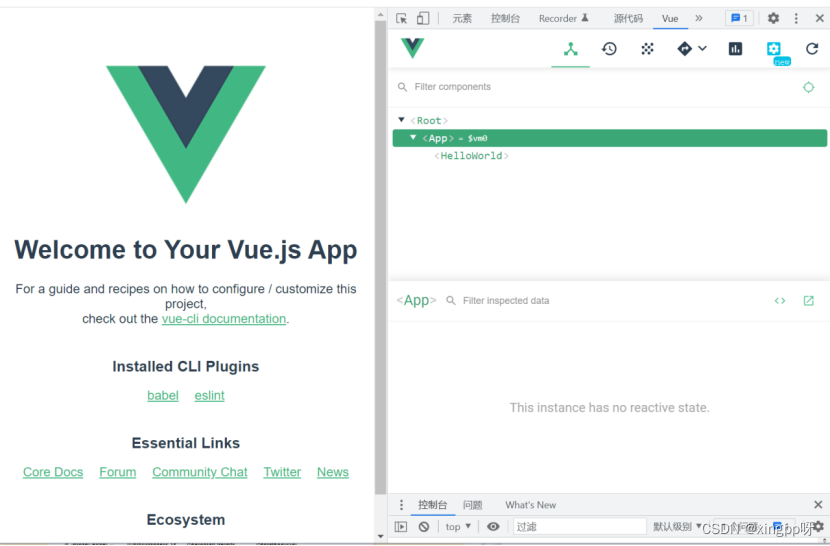Image resolution: width=830 pixels, height=546 pixels.
Task: Click the page scrollbar down arrow
Action: tap(380, 536)
